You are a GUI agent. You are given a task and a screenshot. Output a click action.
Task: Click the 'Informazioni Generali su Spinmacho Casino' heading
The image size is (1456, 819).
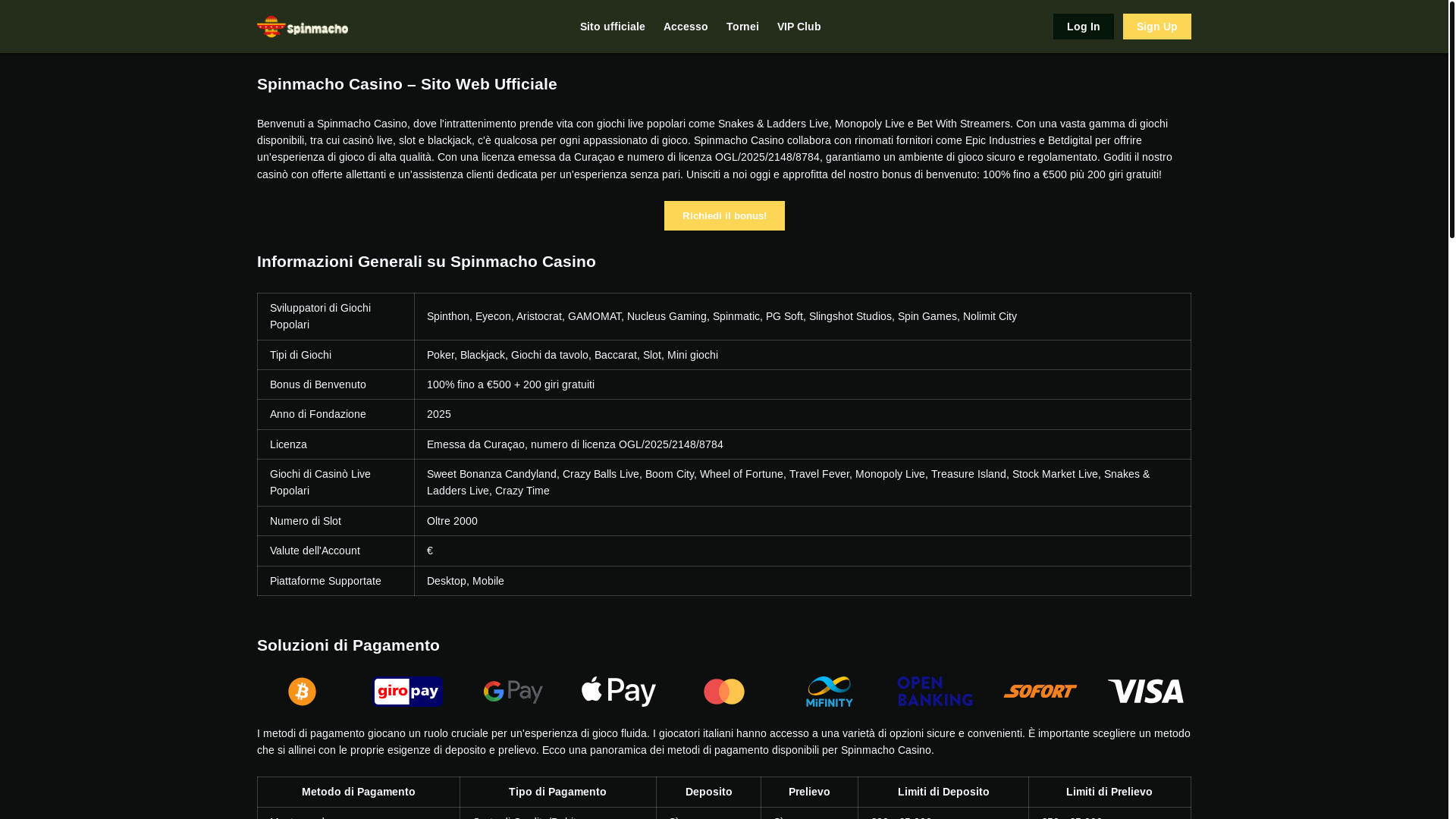click(x=426, y=261)
